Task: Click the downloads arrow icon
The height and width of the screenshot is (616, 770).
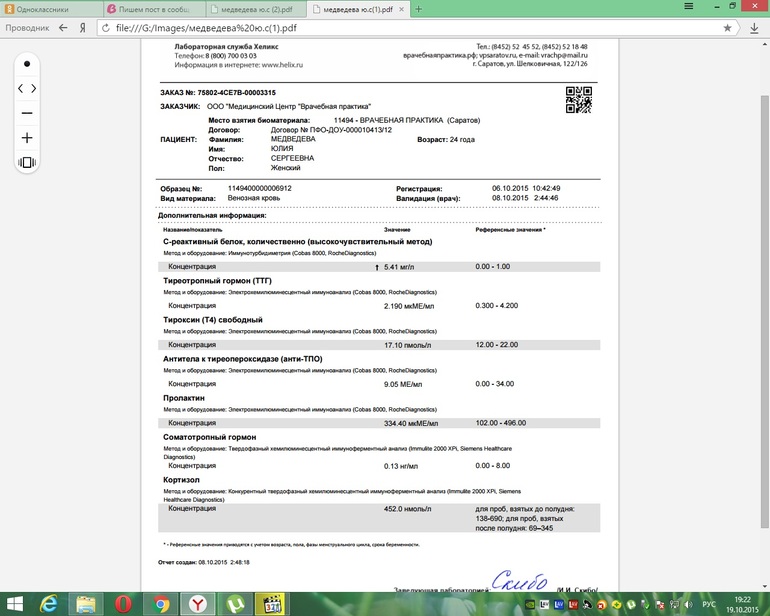Action: [x=755, y=28]
